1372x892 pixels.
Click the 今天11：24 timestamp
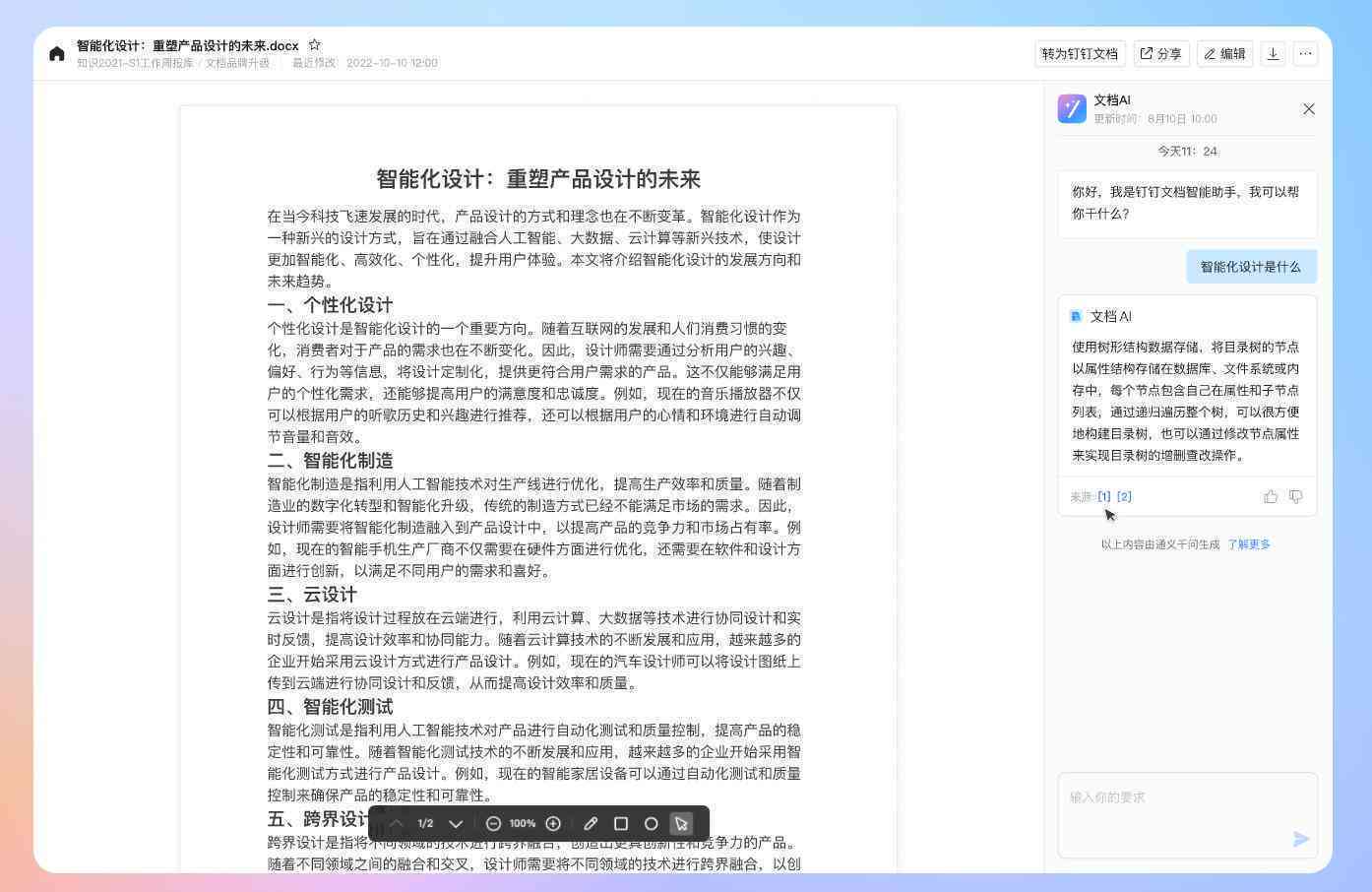(x=1187, y=152)
